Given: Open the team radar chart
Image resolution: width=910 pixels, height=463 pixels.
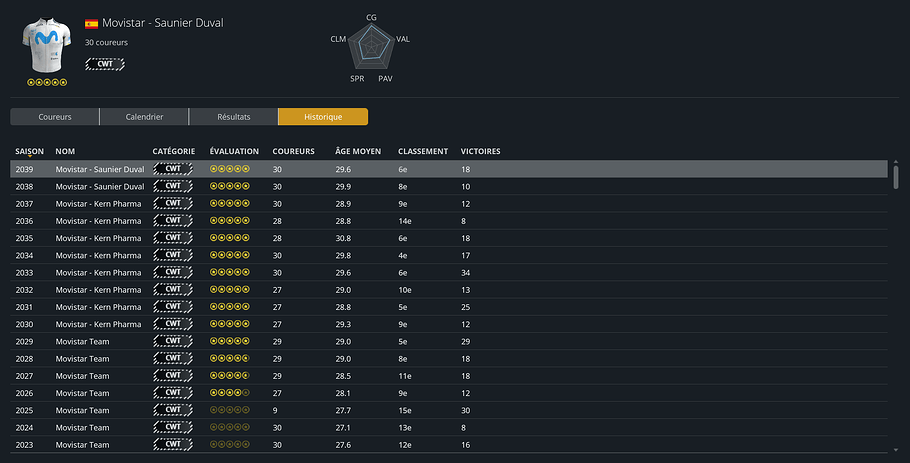Looking at the screenshot, I should coord(371,45).
